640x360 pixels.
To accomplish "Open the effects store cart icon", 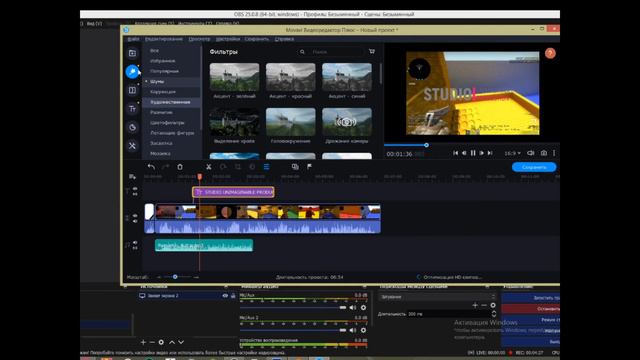I will (x=372, y=51).
